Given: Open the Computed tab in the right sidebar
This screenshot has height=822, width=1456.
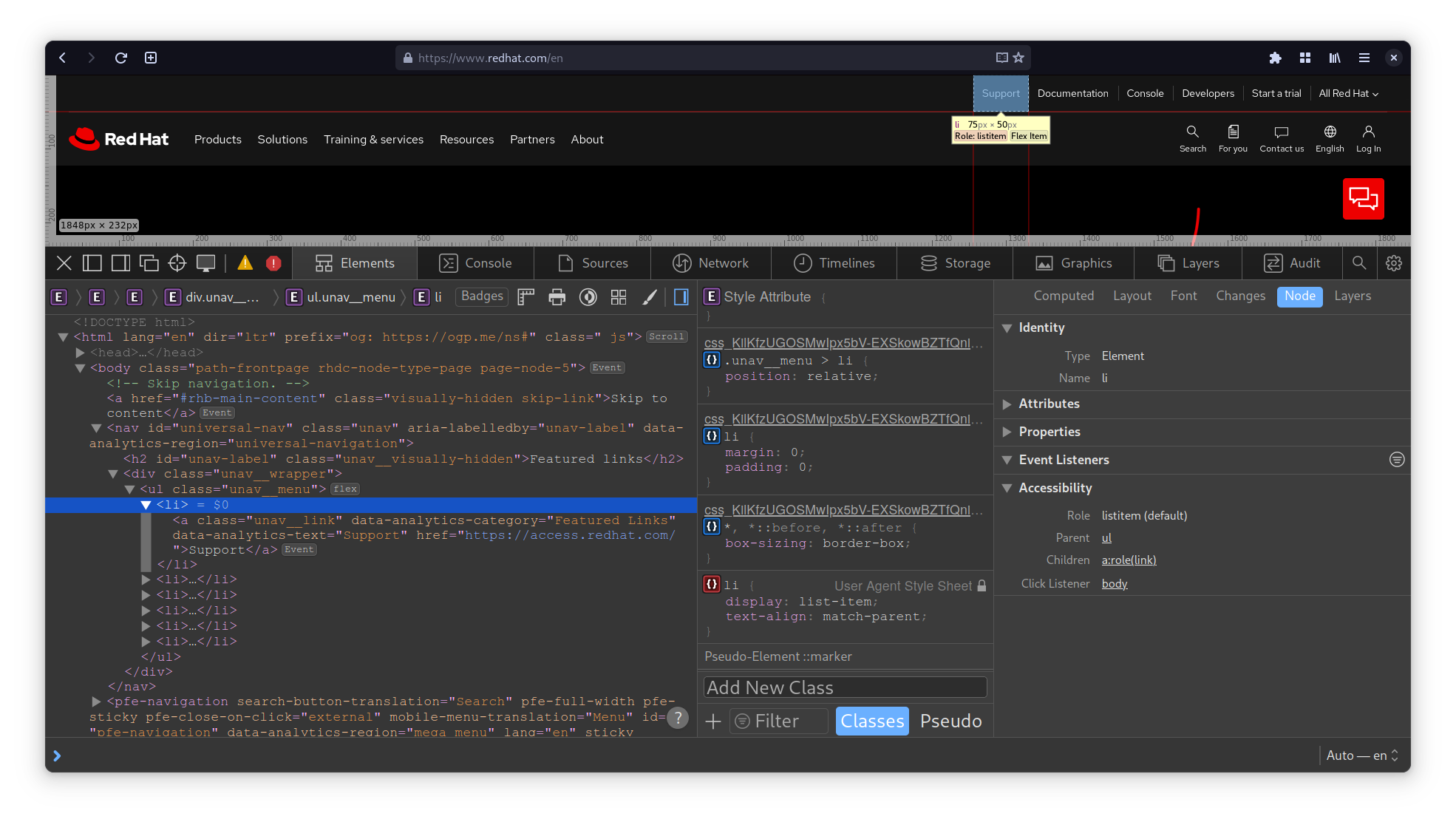Looking at the screenshot, I should [x=1064, y=296].
